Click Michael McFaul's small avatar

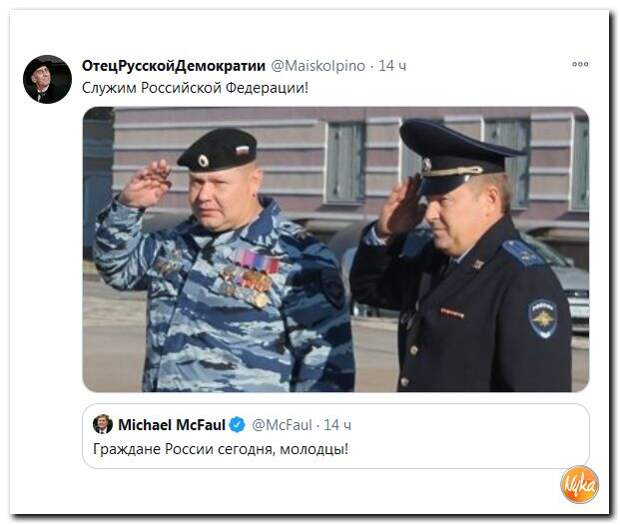pos(103,424)
